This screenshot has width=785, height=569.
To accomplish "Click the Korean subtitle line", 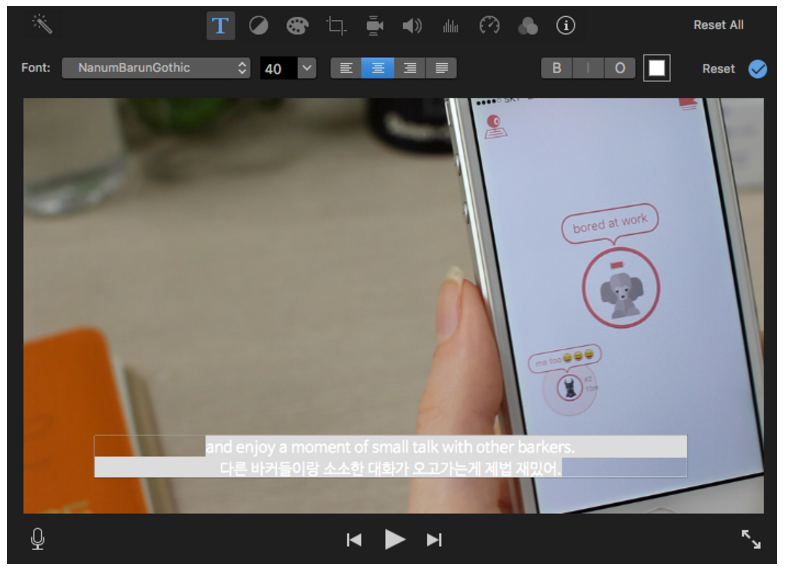I will click(x=390, y=468).
